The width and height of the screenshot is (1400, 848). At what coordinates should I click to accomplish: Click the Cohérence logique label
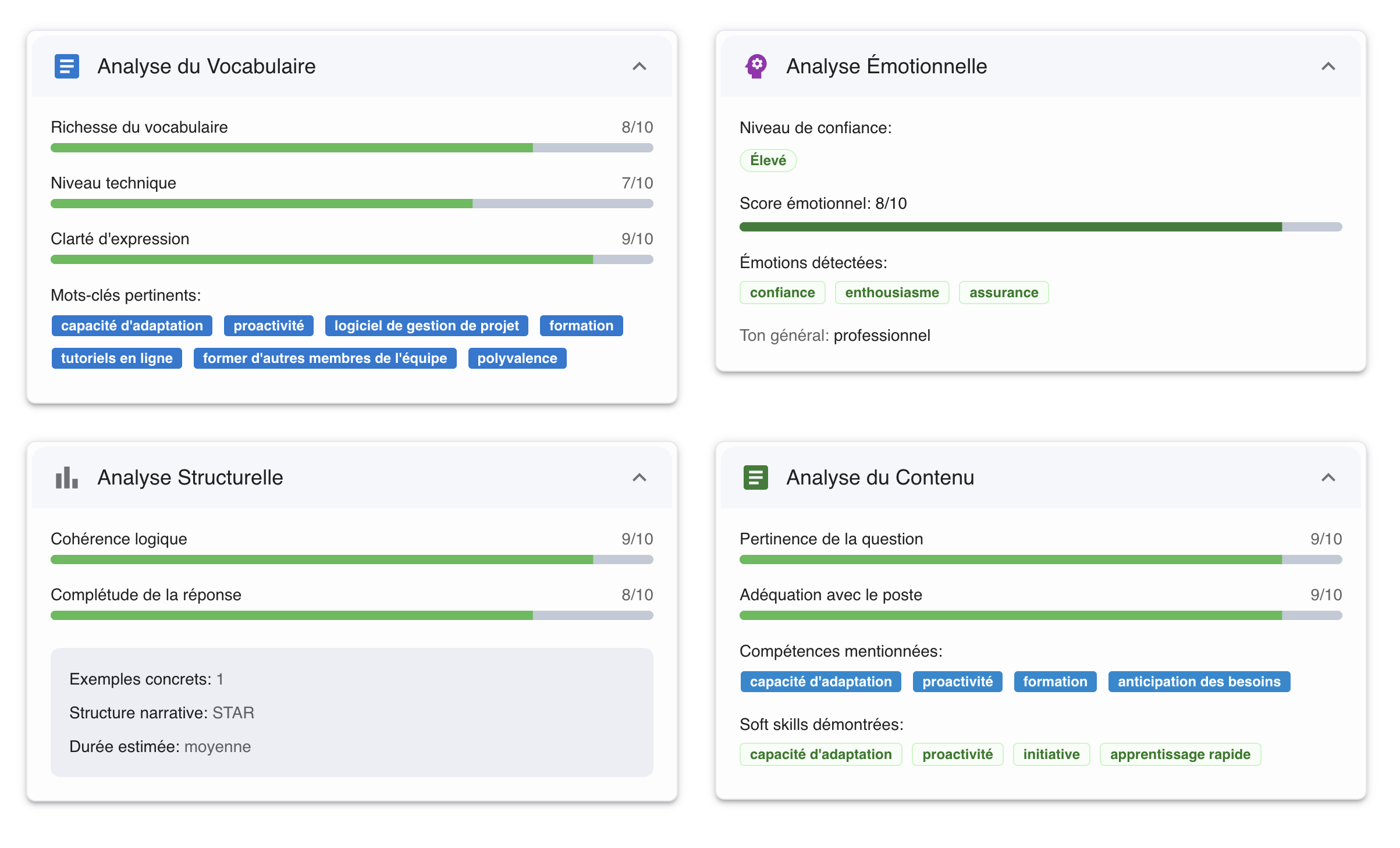pyautogui.click(x=119, y=539)
